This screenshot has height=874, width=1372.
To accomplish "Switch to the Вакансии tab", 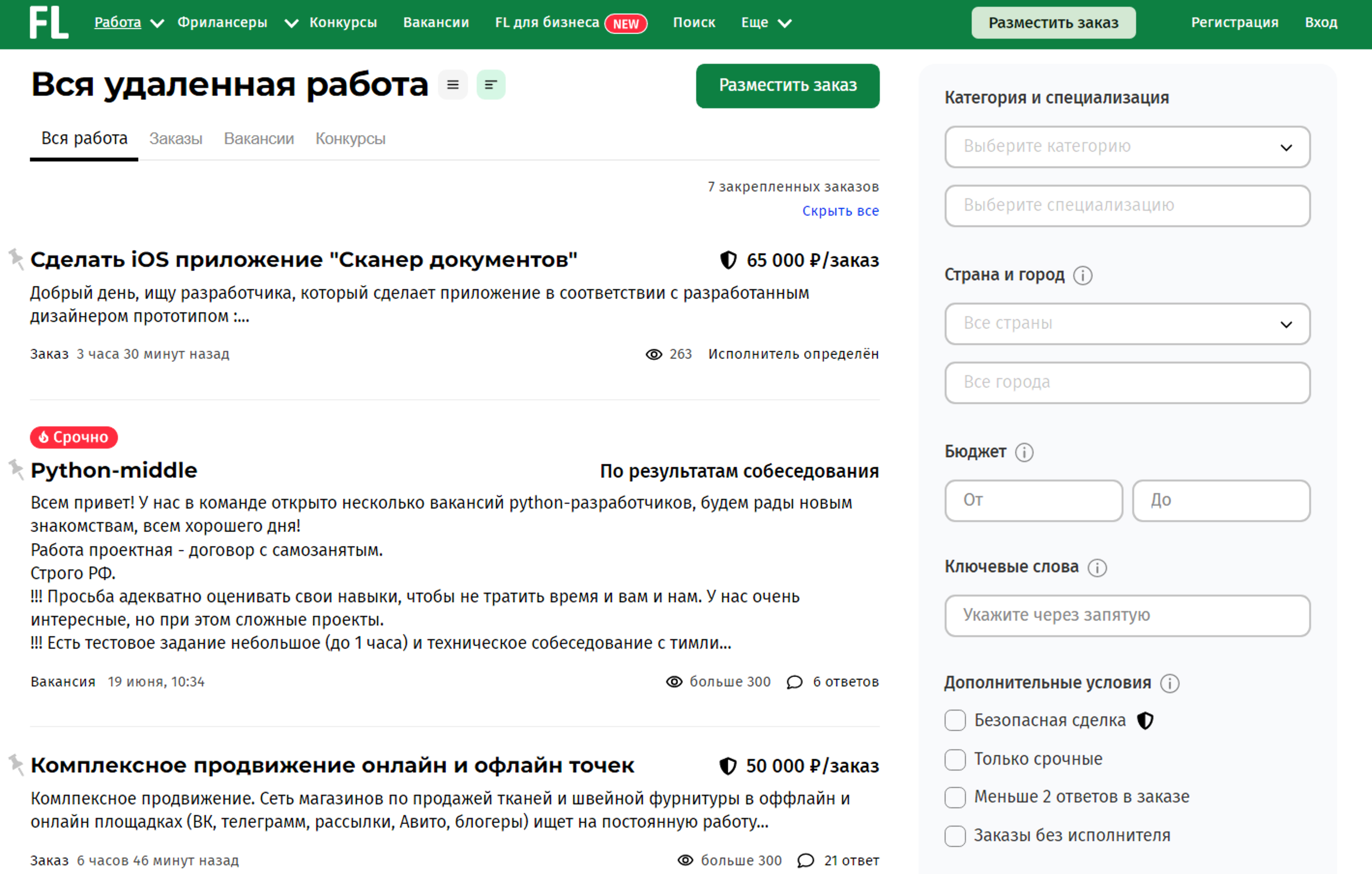I will pyautogui.click(x=259, y=138).
